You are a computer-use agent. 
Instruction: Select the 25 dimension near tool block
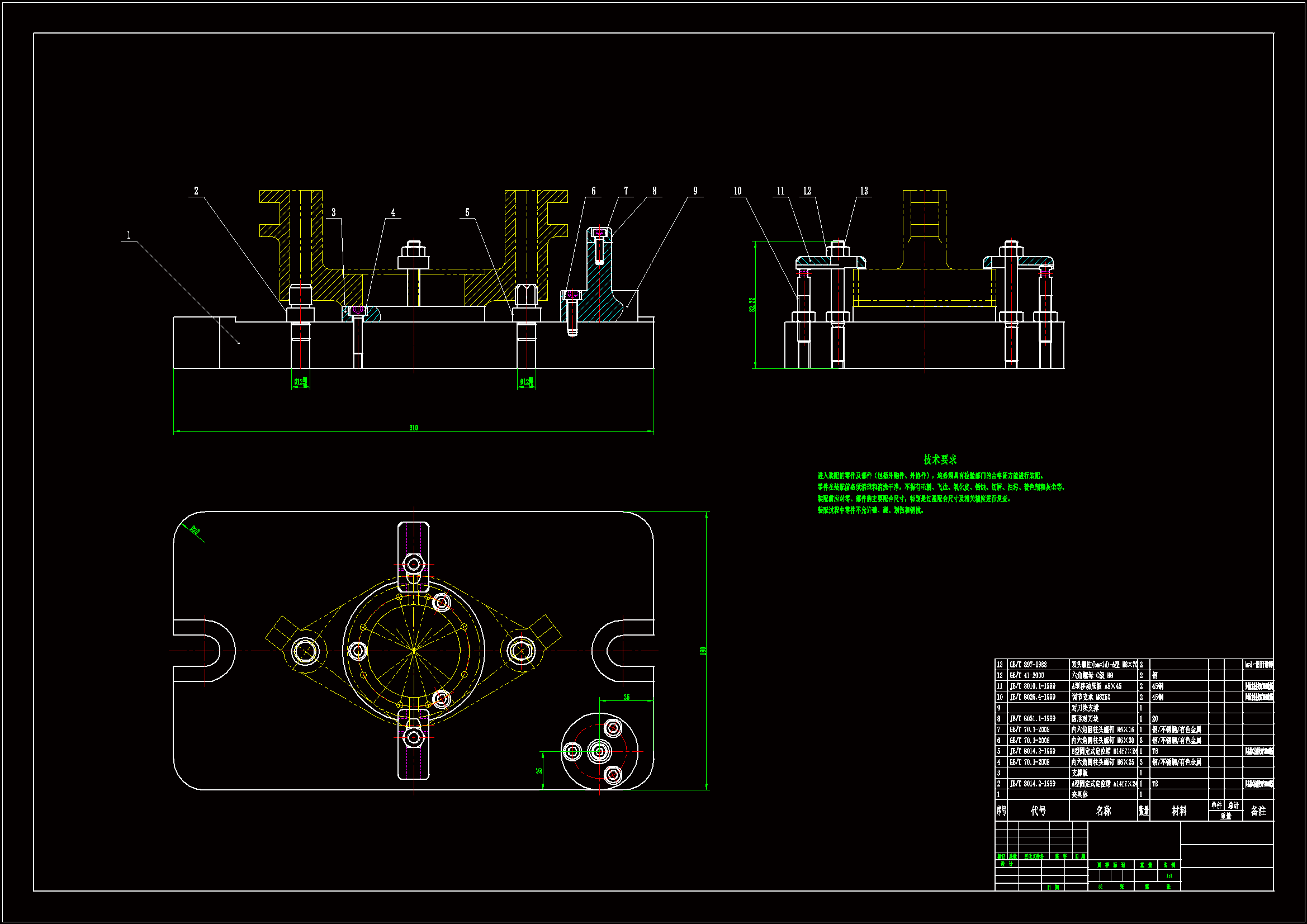click(x=539, y=770)
